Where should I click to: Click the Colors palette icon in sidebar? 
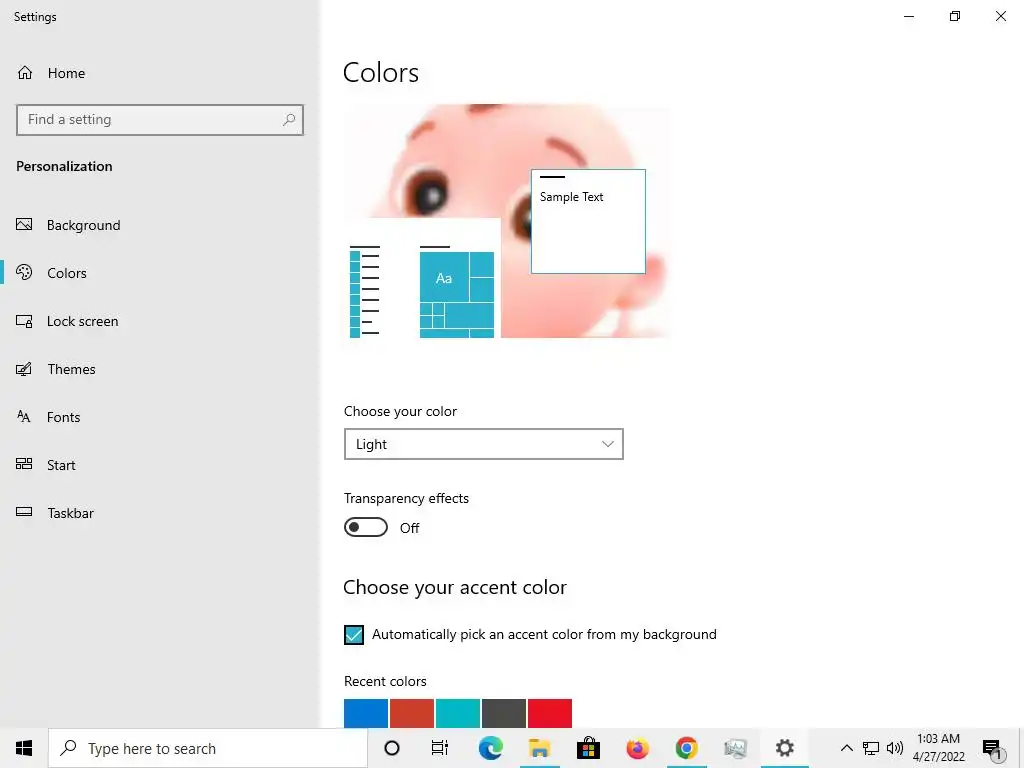click(x=24, y=272)
